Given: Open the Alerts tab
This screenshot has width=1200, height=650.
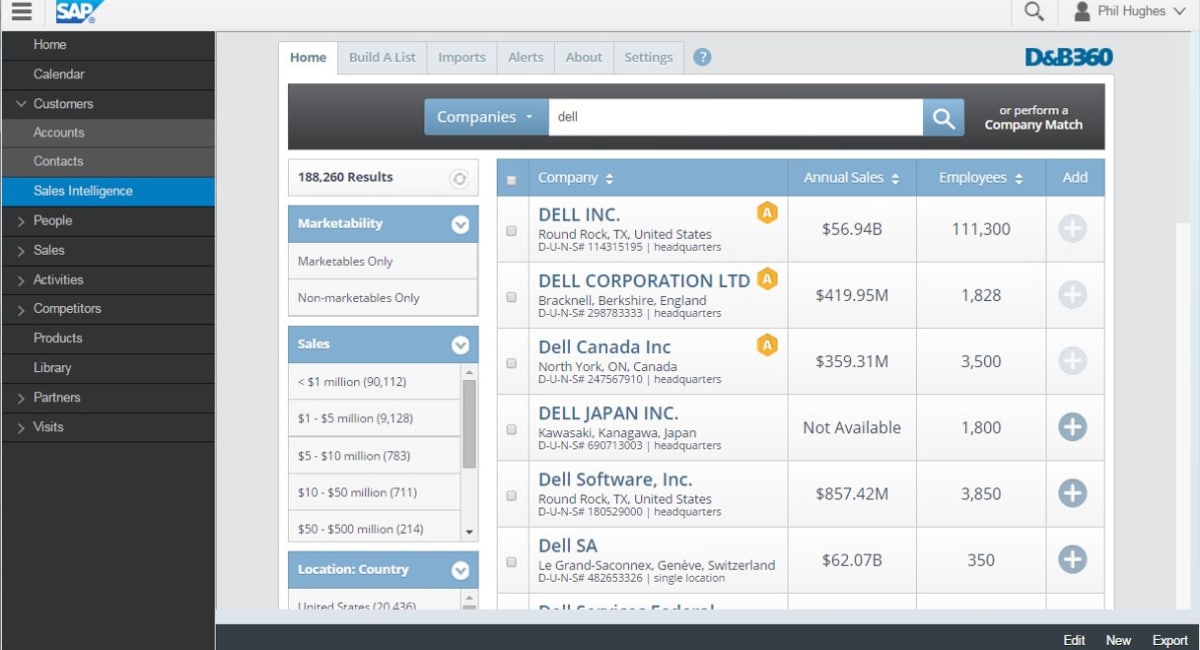Looking at the screenshot, I should click(526, 57).
